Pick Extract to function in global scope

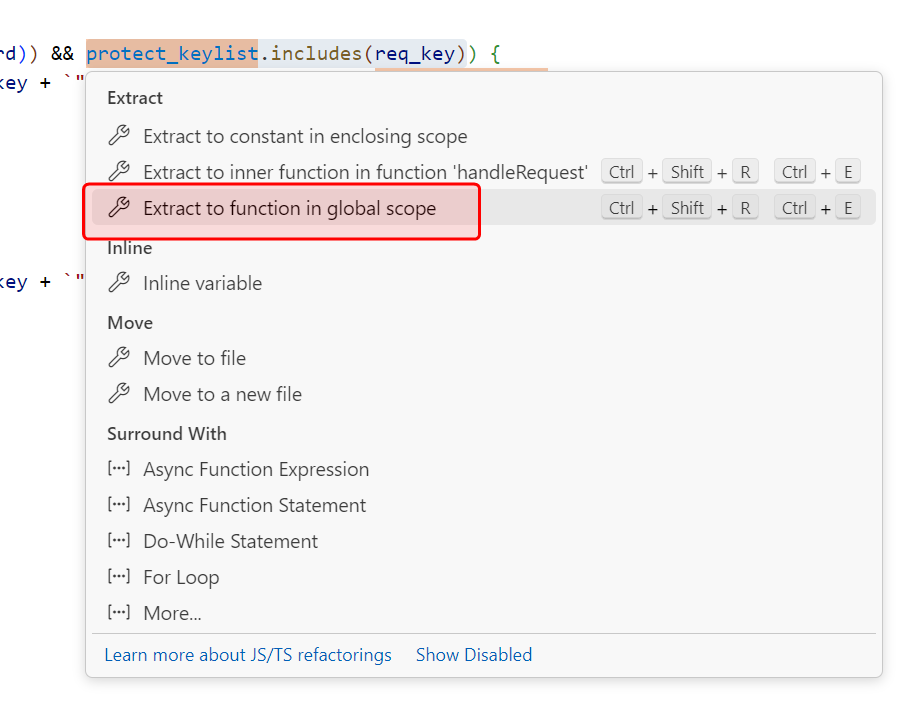(290, 208)
